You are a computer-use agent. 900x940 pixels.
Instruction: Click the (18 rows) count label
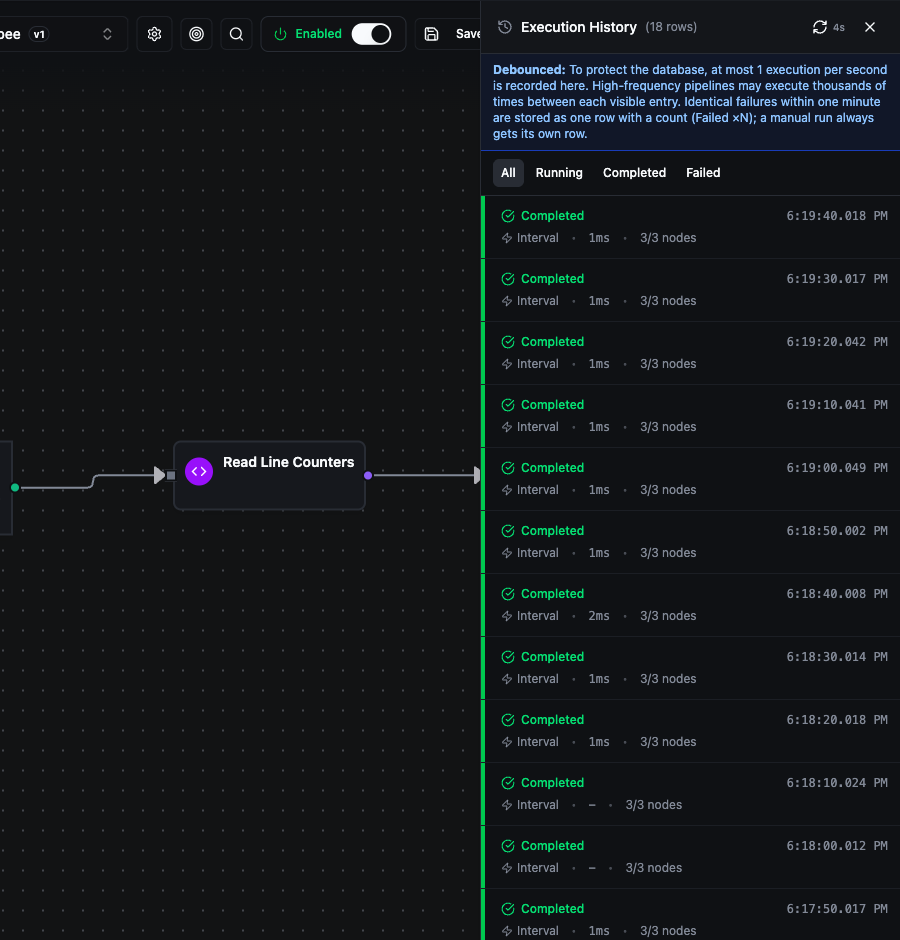[671, 27]
